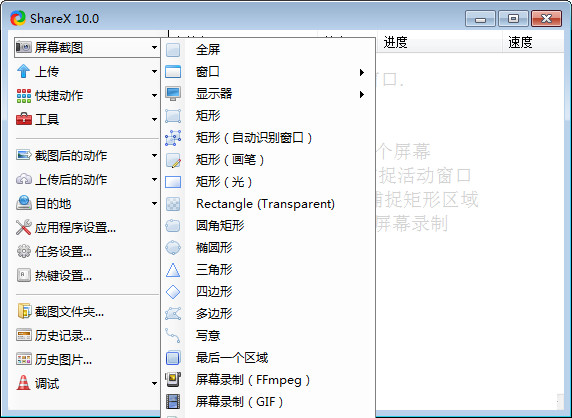The height and width of the screenshot is (418, 572).
Task: Maximize the ShareX window
Action: click(513, 19)
